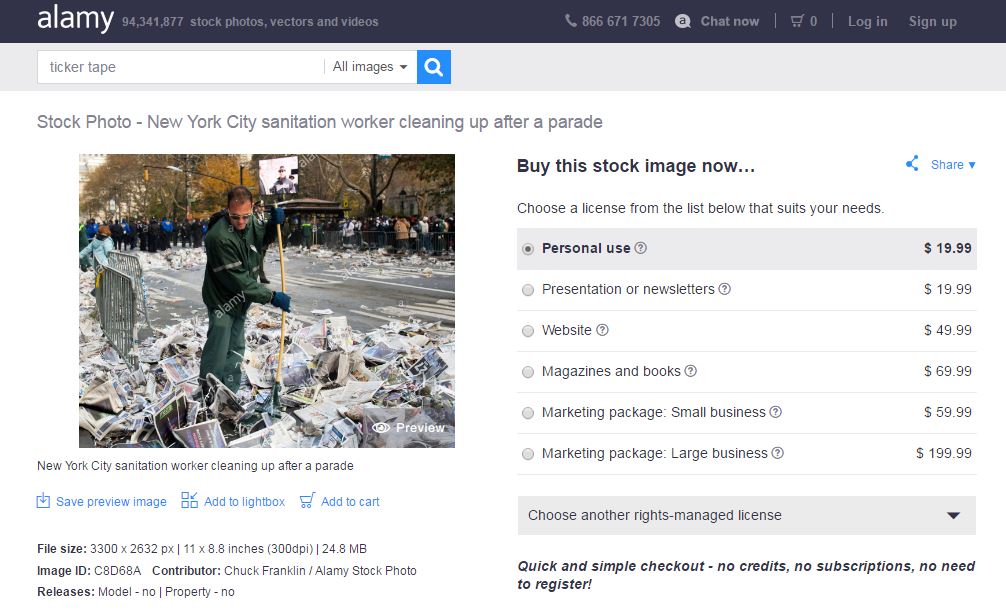Screen dimensions: 1006x613
Task: Click the magnifying glass search button
Action: (x=433, y=67)
